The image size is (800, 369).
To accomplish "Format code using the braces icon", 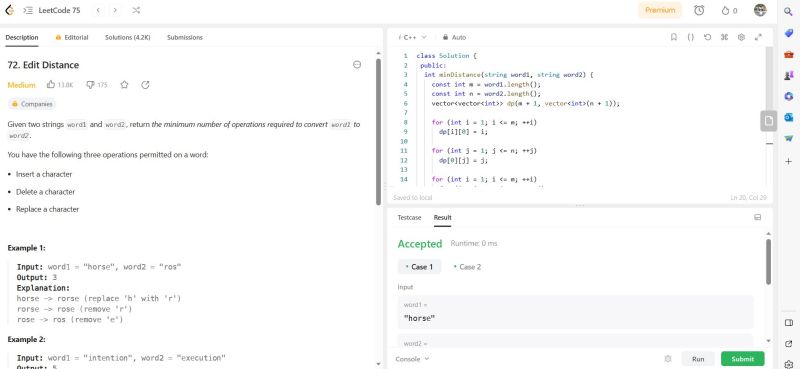I will coord(690,37).
